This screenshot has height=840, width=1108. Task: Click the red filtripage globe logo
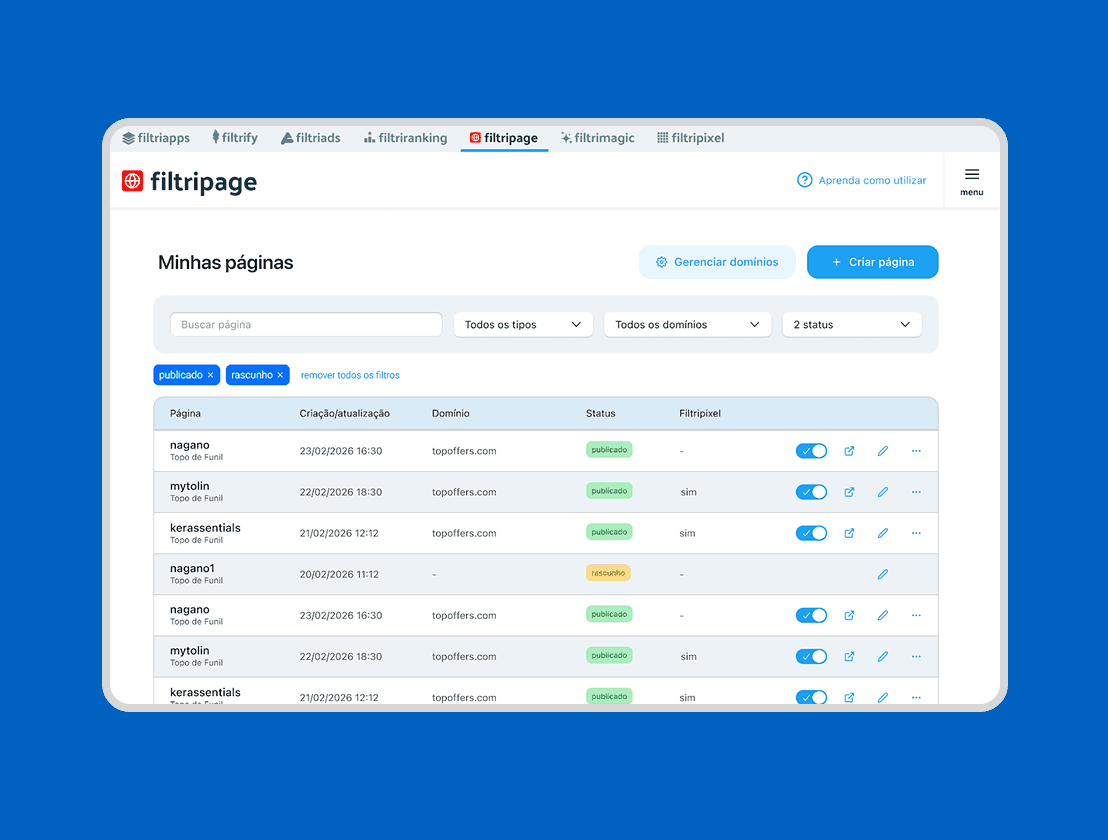tap(132, 181)
